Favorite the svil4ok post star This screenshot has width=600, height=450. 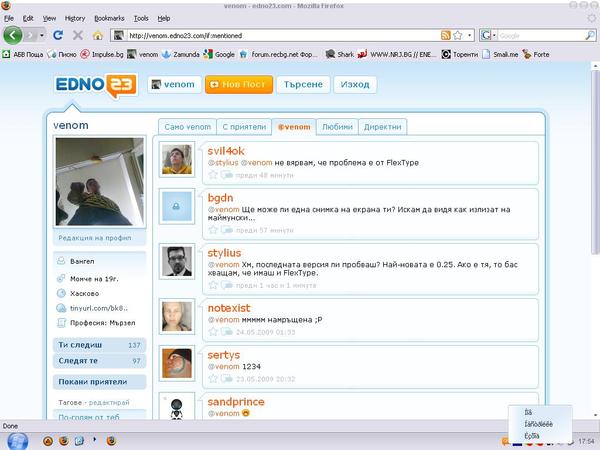coord(213,175)
